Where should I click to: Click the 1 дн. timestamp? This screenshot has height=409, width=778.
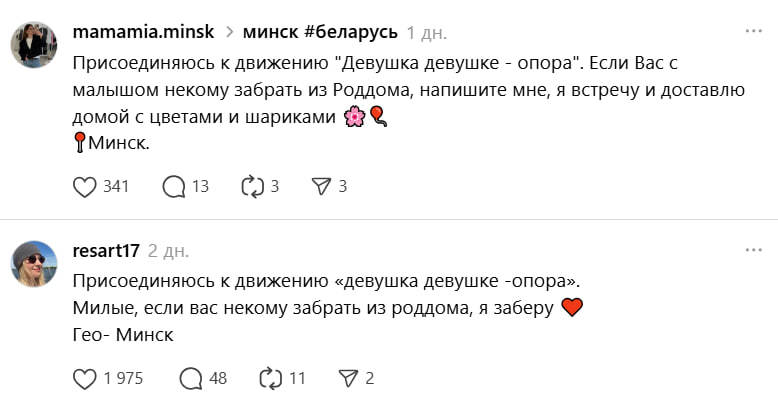(427, 32)
